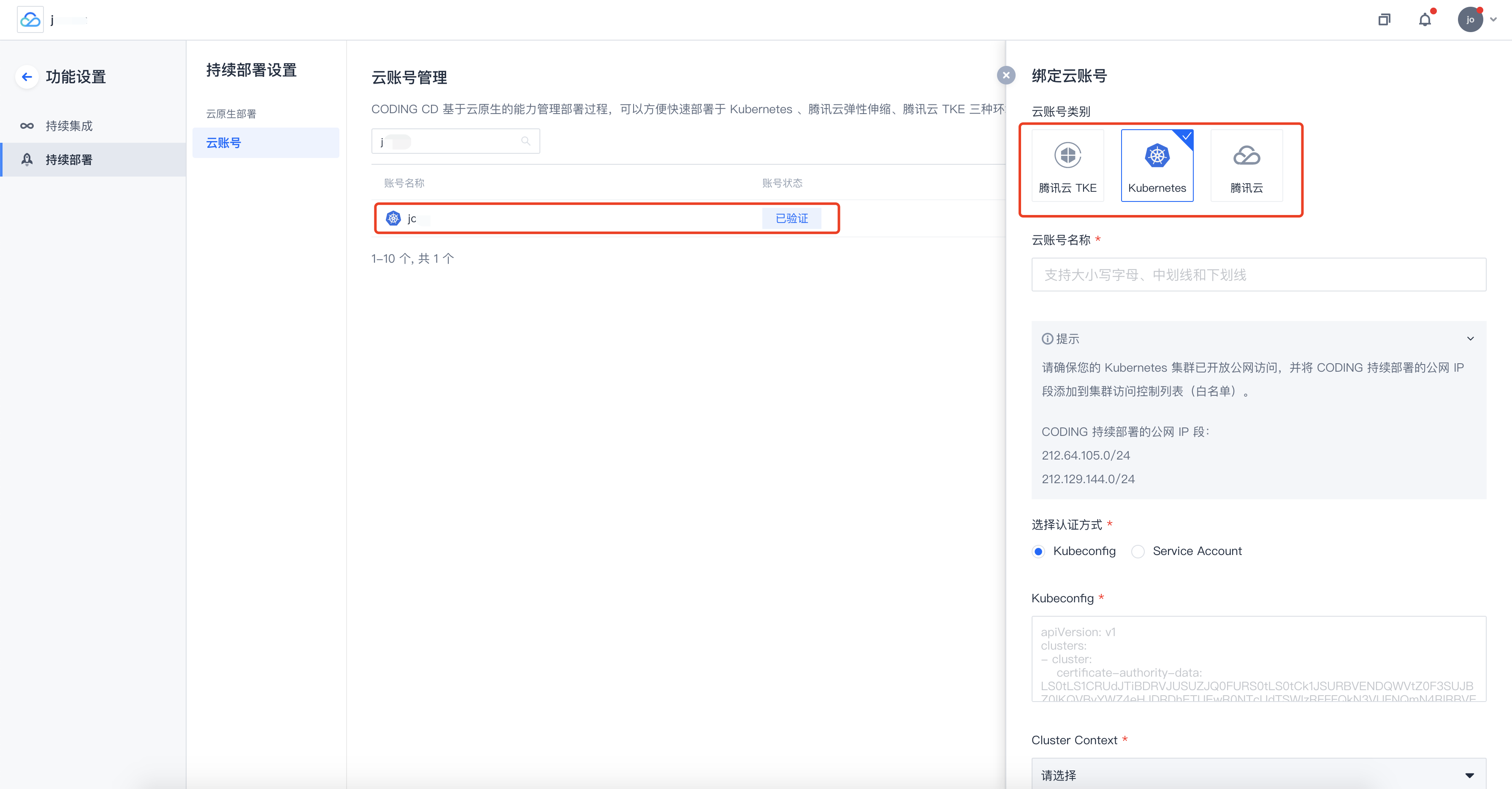Click the pagination text 1-10 个, 共 1 个
Image resolution: width=1512 pixels, height=789 pixels.
point(413,258)
